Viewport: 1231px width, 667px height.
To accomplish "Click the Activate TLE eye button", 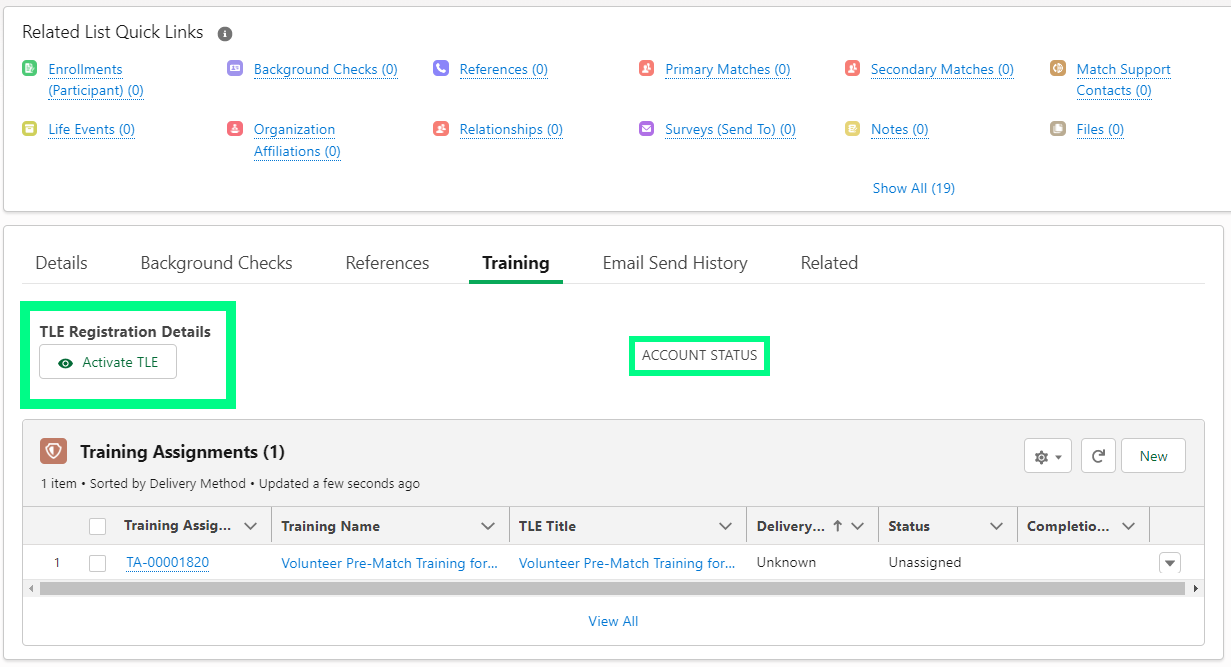I will coord(108,362).
